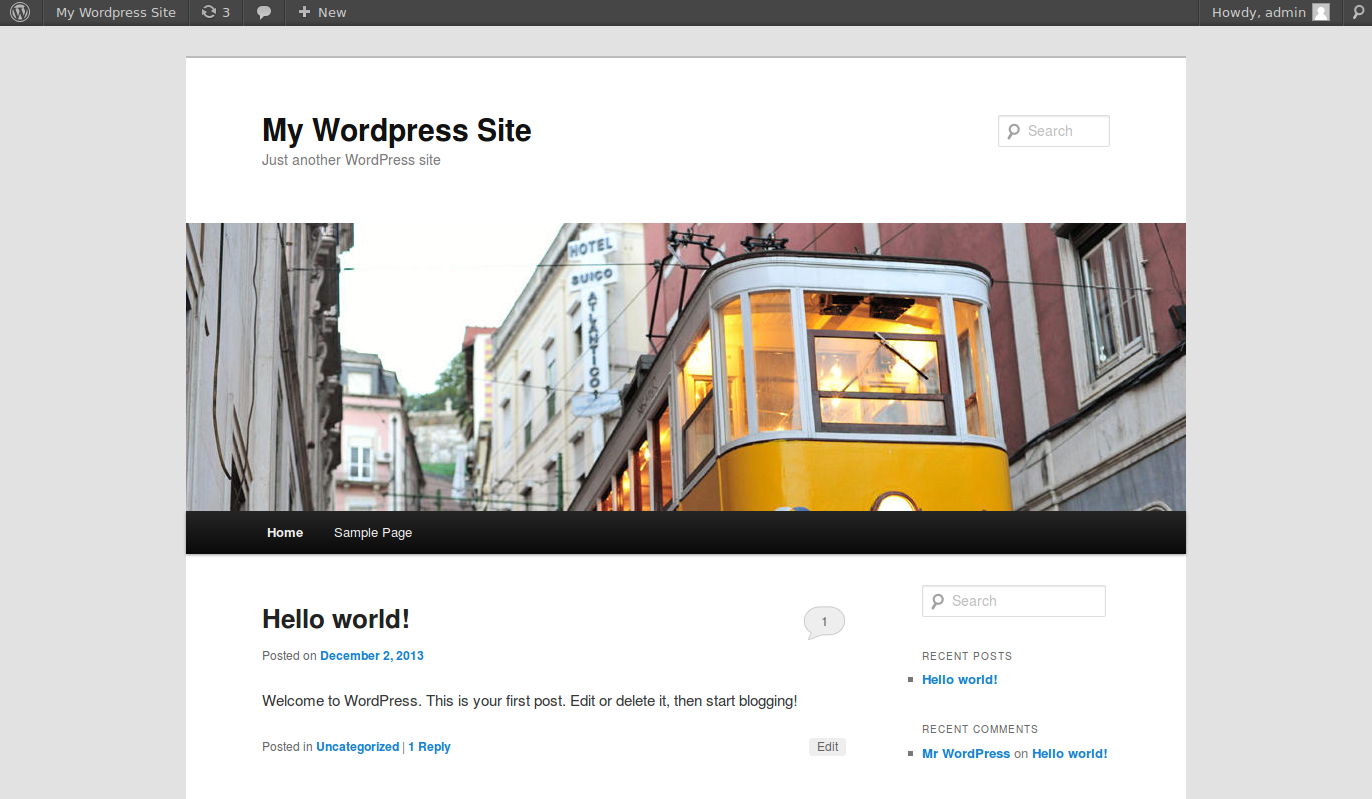Click the 1 Reply link

coord(429,747)
